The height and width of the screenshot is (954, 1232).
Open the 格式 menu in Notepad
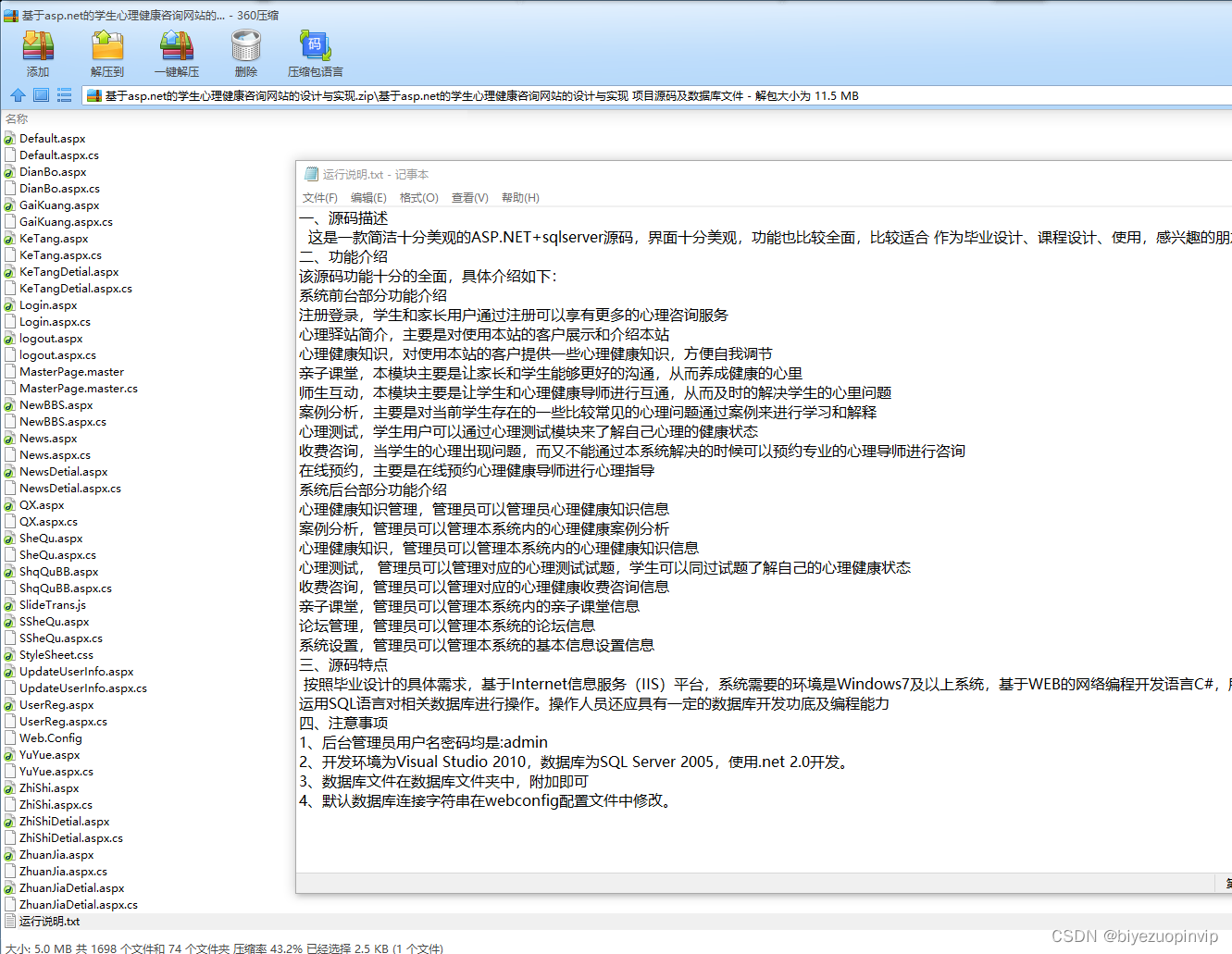418,197
